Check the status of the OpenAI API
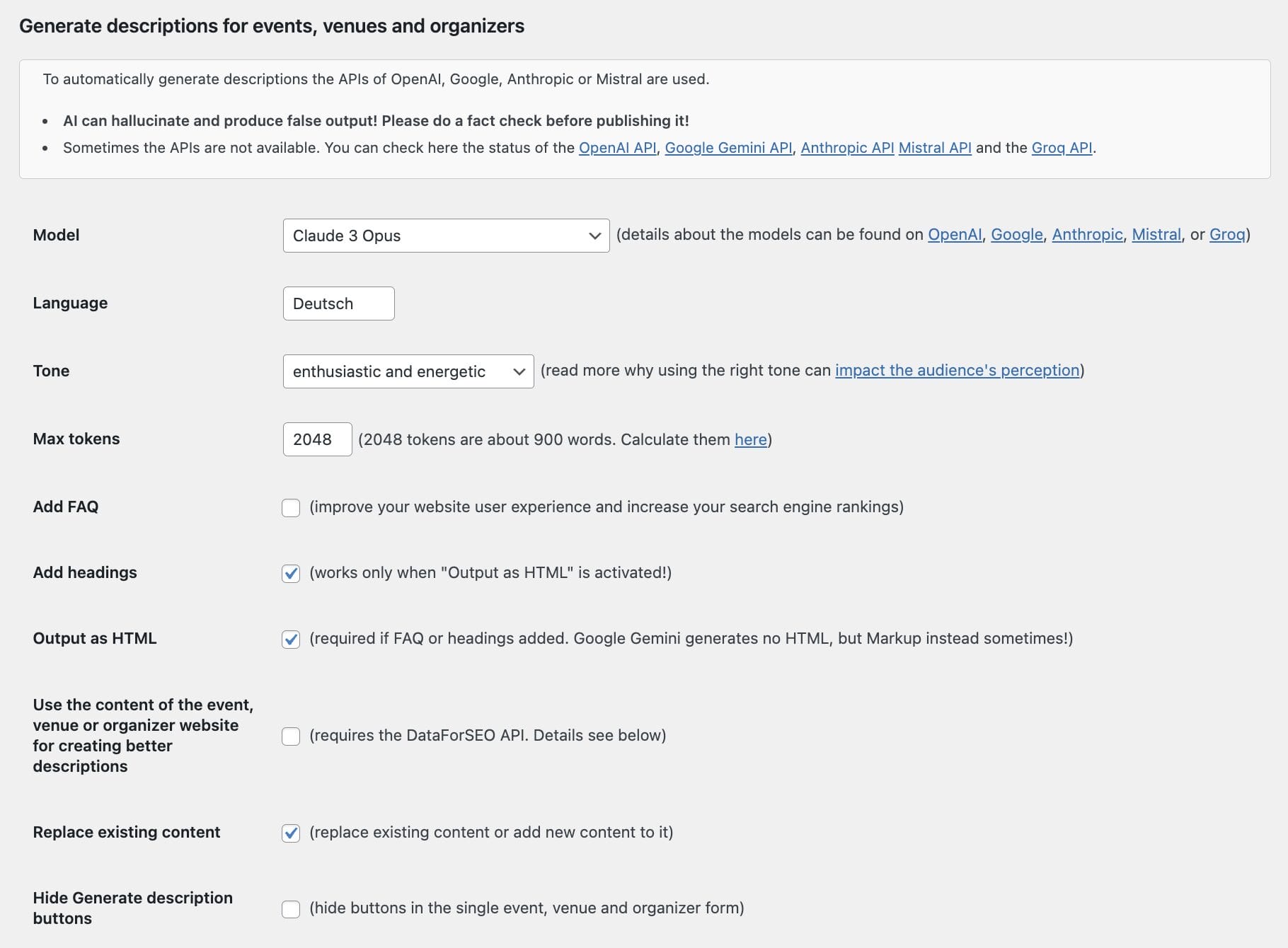The width and height of the screenshot is (1288, 948). tap(616, 148)
